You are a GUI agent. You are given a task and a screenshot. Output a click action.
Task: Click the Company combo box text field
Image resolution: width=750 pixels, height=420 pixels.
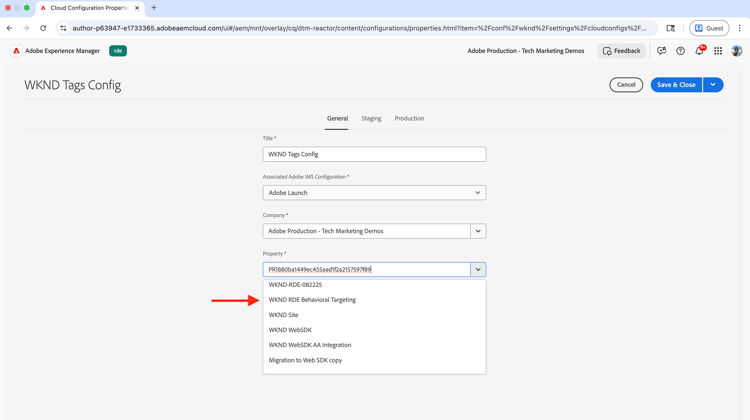[x=366, y=231]
